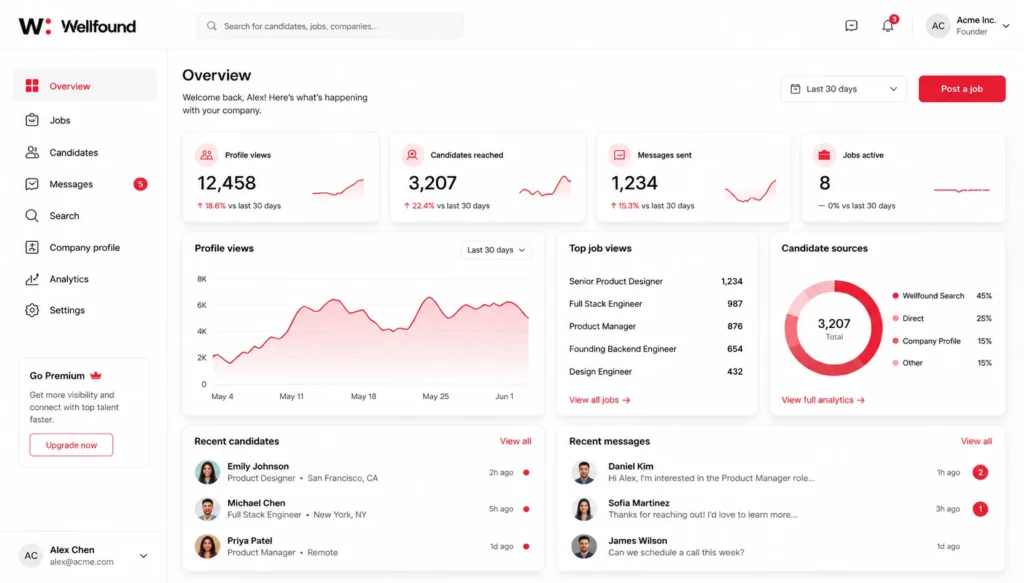Click the Settings gear icon in sidebar

(32, 310)
